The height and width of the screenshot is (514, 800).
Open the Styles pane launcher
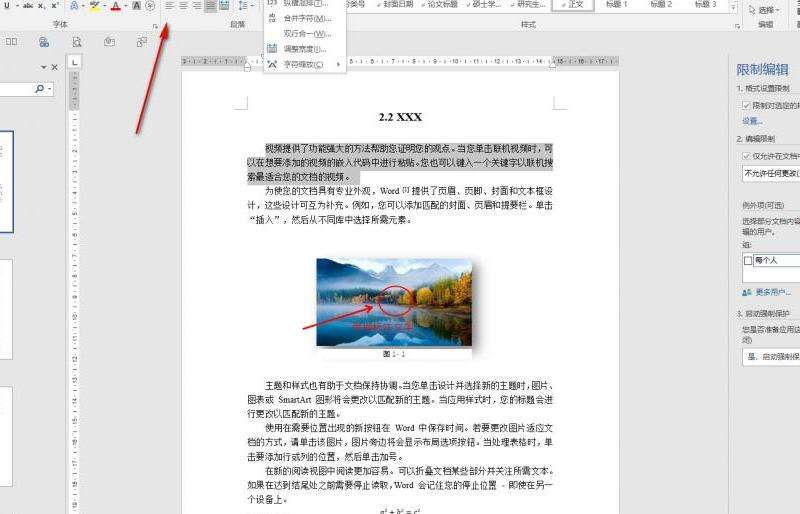tap(737, 26)
